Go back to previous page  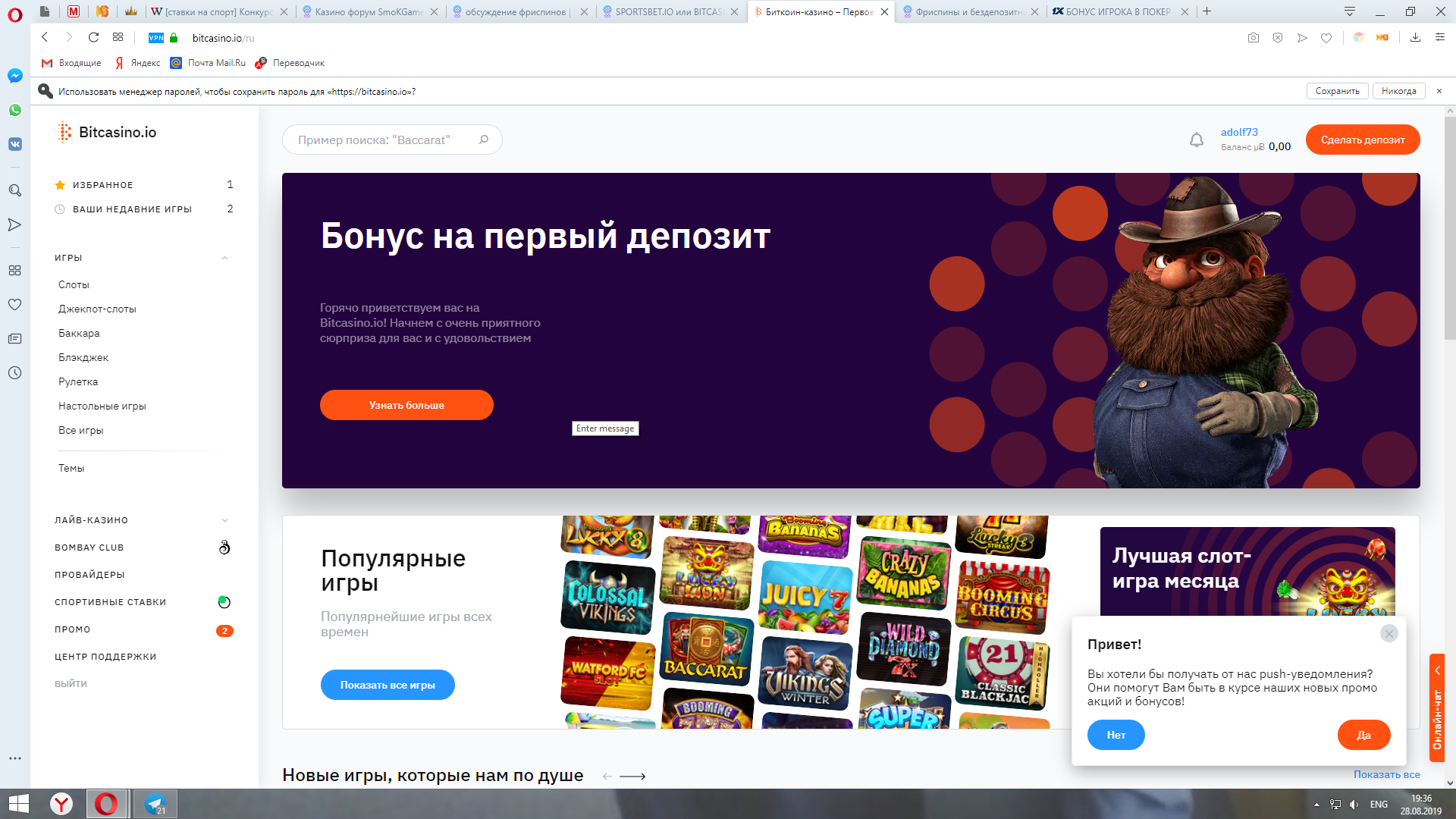[45, 37]
